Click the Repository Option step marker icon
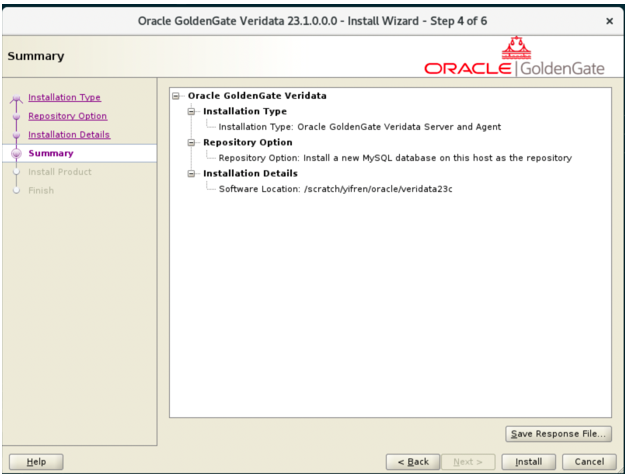Image resolution: width=625 pixels, height=475 pixels. click(x=16, y=116)
